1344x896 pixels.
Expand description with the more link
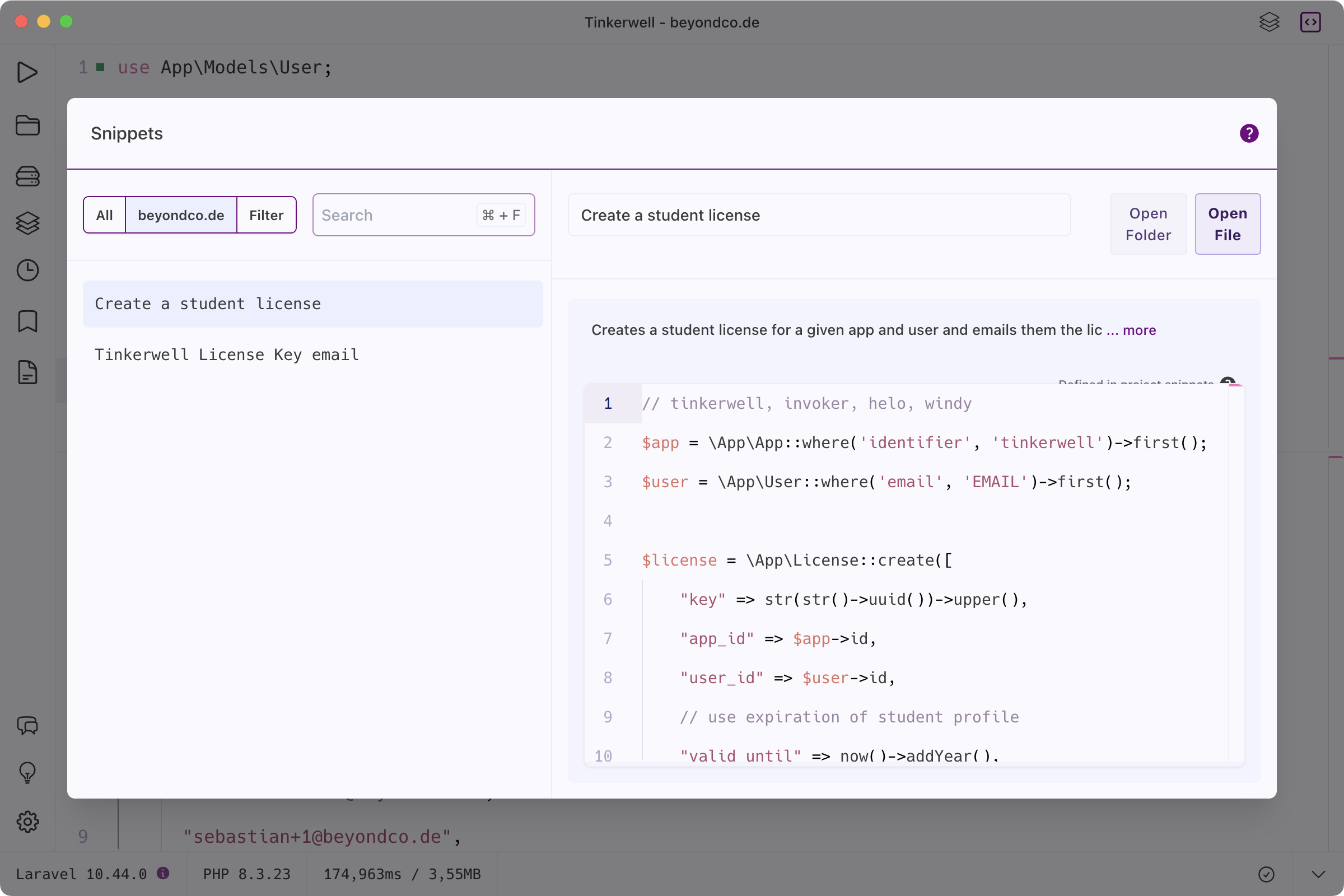[1139, 330]
